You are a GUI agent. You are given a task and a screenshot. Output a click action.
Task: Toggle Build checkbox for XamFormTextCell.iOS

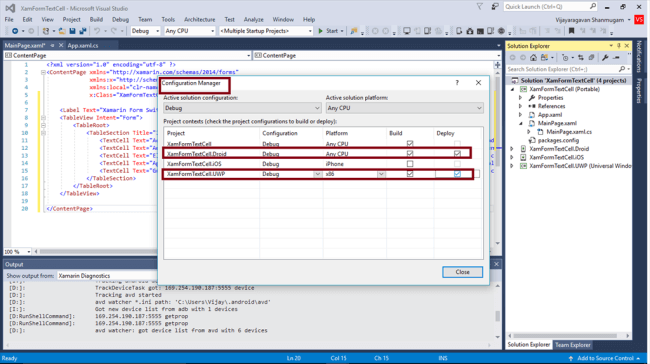click(x=410, y=164)
